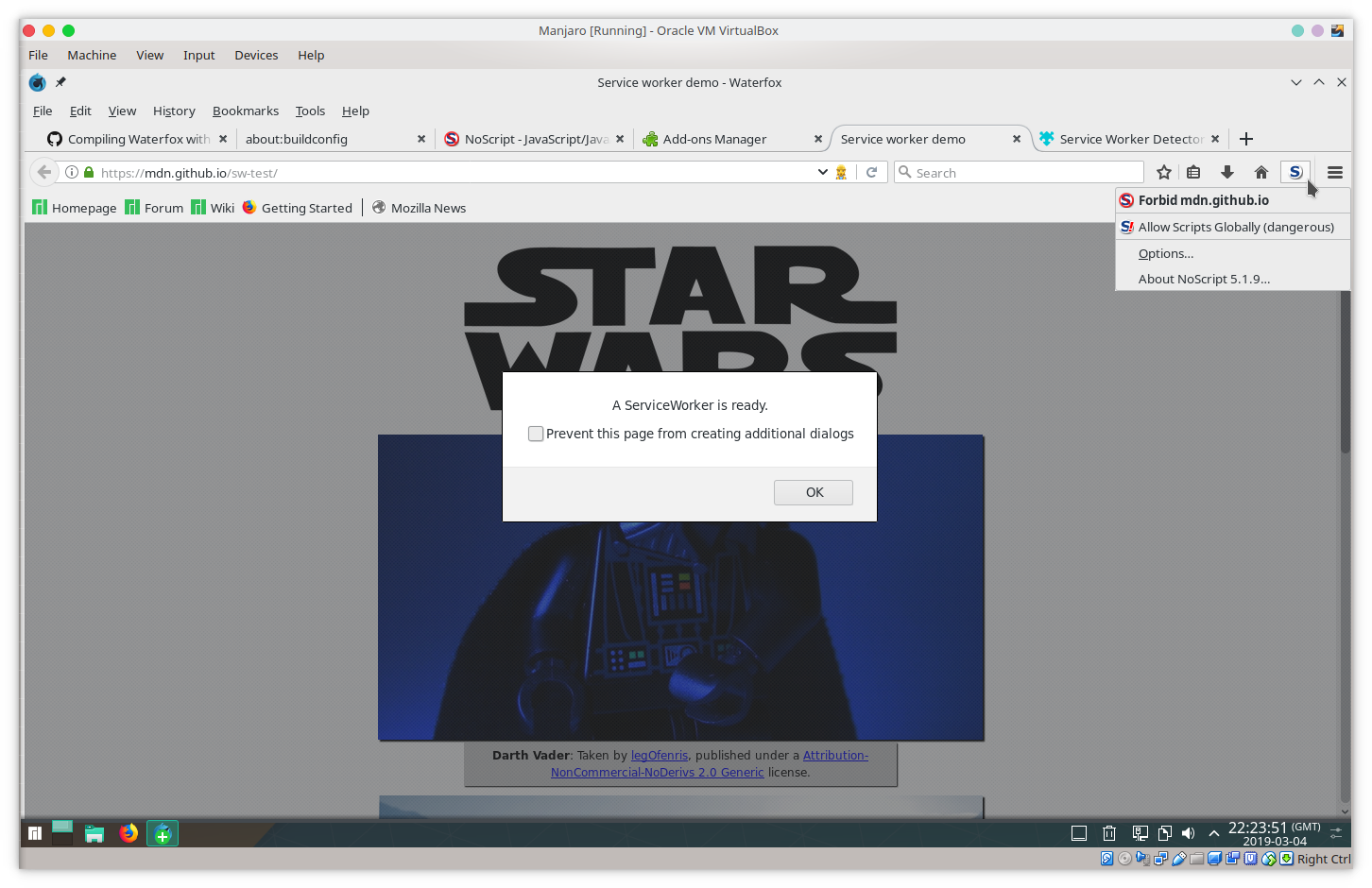Viewport: 1372px width, 888px height.
Task: Show site information icon in URL bar
Action: [x=71, y=172]
